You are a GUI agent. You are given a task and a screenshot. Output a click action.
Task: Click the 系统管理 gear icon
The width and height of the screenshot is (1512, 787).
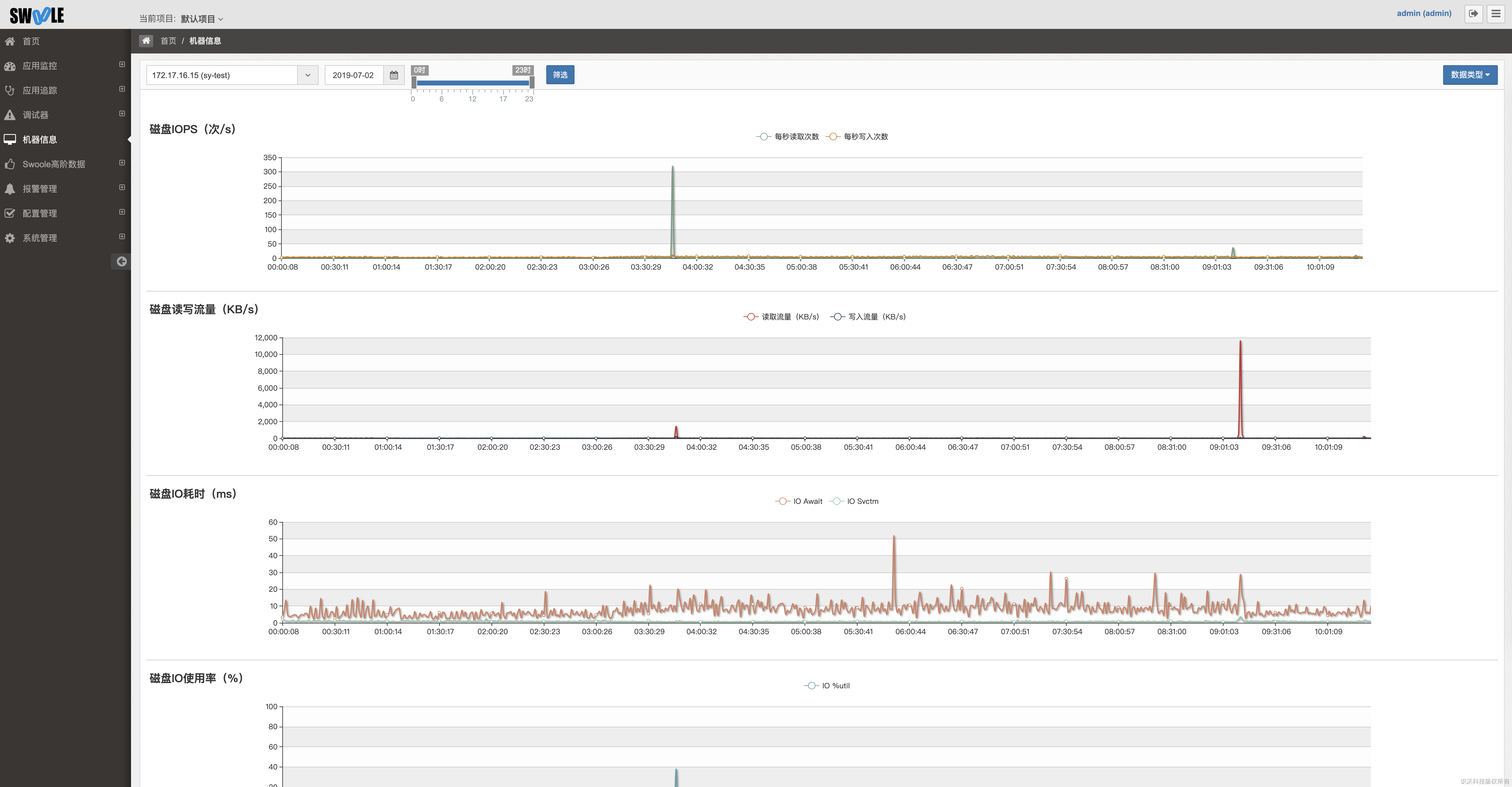10,238
